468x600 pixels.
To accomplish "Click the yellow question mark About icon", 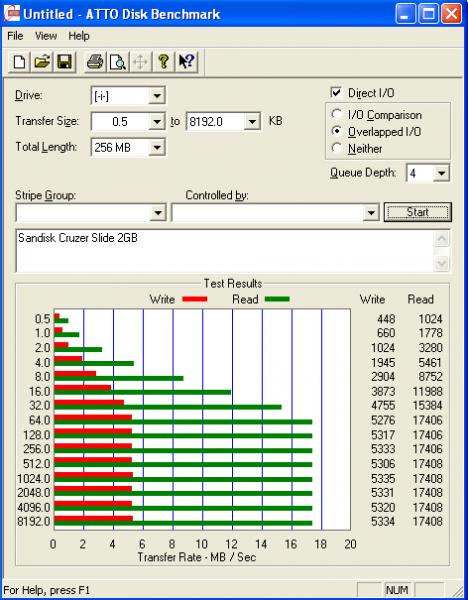I will (x=163, y=62).
